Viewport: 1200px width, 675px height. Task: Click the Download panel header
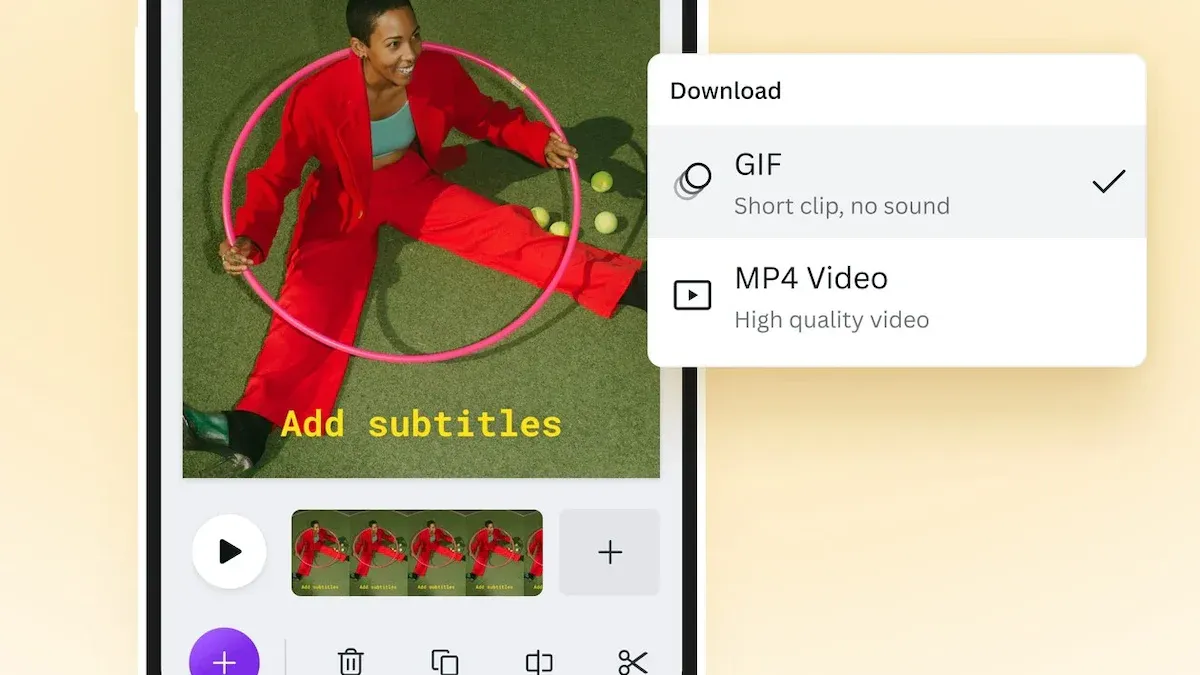725,91
